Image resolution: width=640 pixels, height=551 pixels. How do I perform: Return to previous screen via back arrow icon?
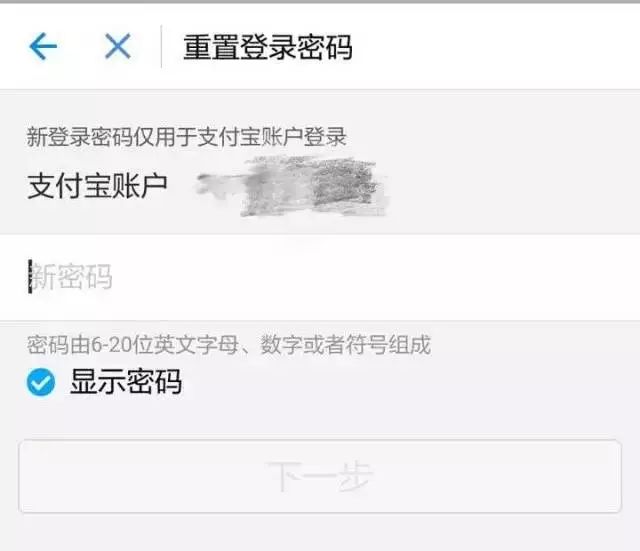(43, 46)
